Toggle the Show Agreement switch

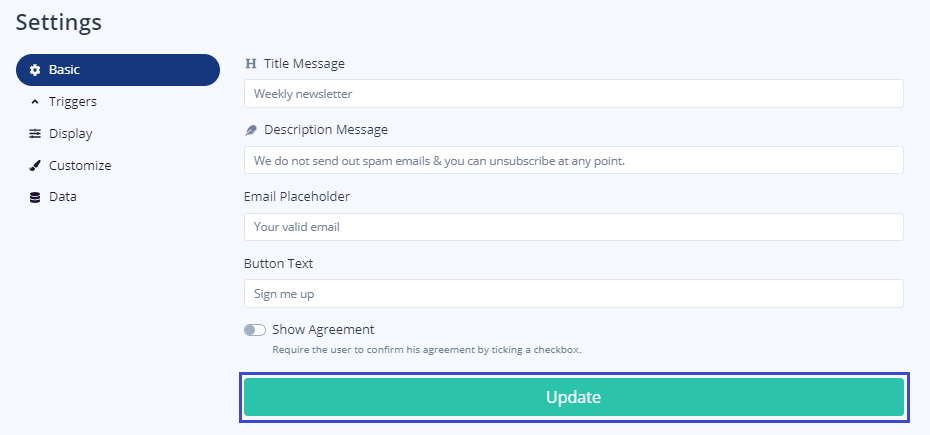click(255, 330)
